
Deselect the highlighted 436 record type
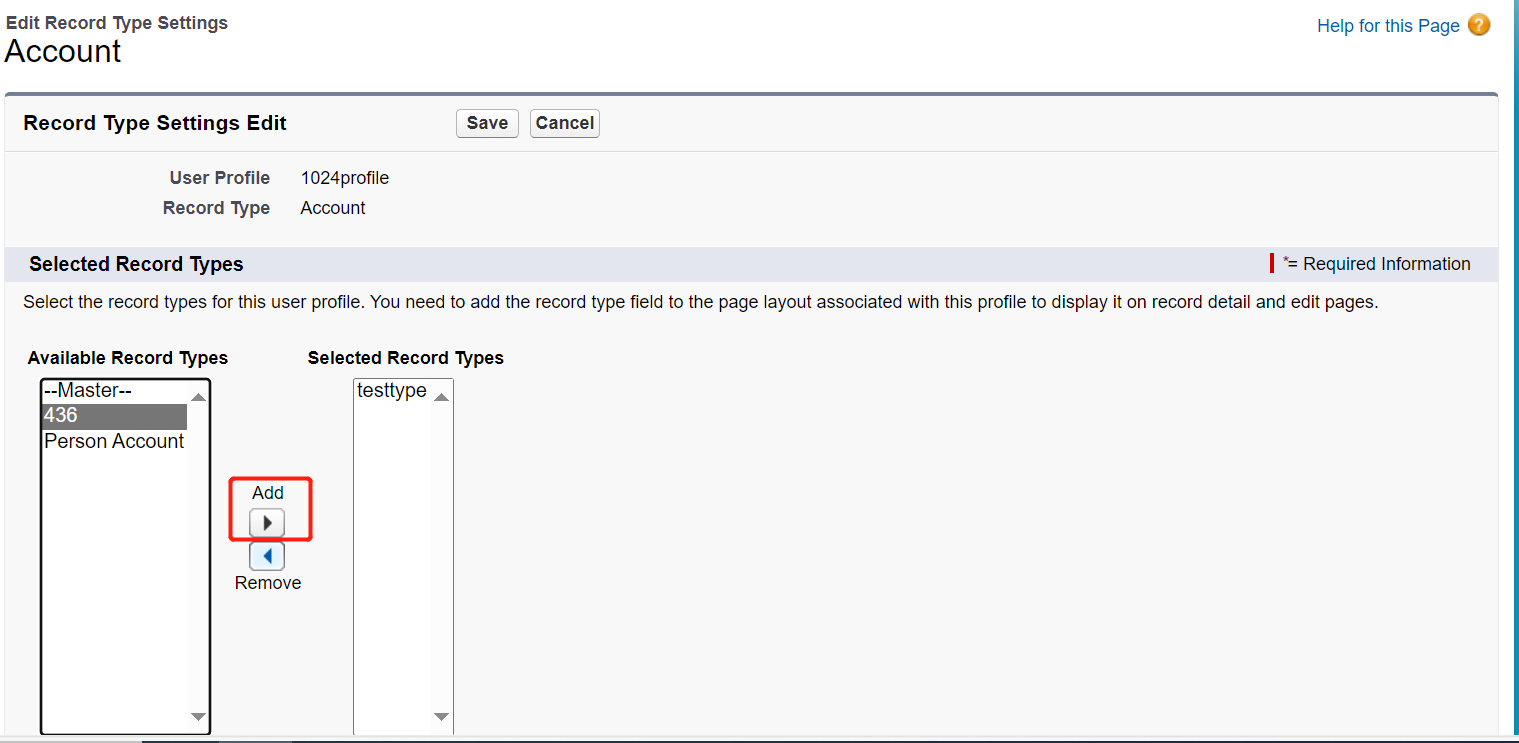tap(113, 415)
